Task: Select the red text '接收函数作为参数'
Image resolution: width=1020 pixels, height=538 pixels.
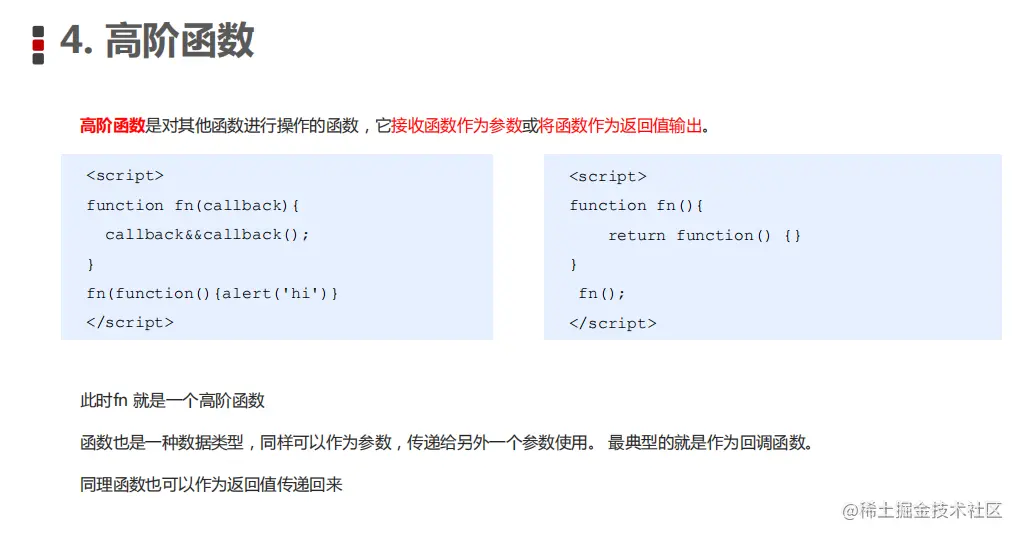Action: [x=456, y=126]
